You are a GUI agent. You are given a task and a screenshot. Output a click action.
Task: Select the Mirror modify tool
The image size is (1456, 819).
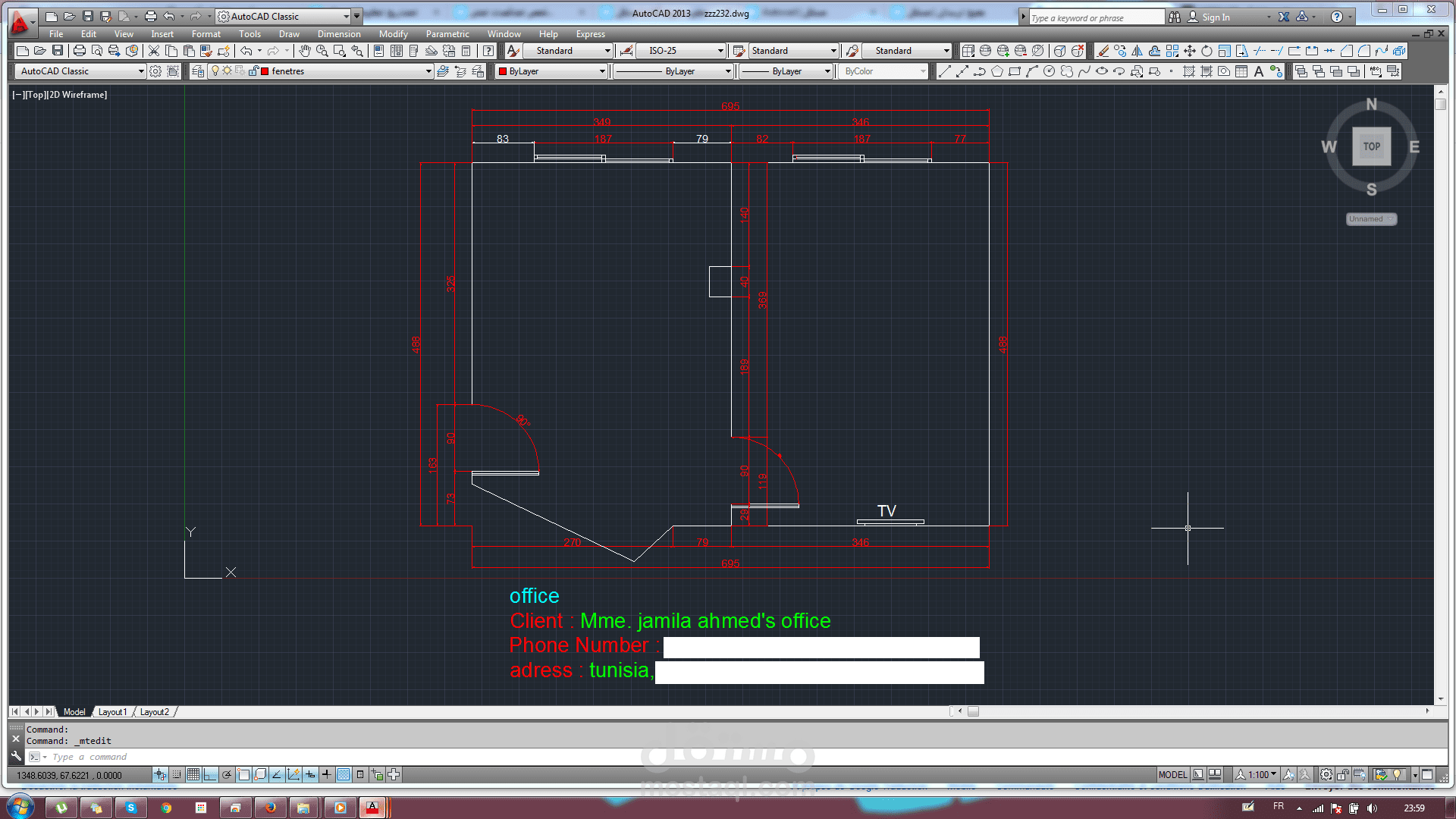[1137, 51]
